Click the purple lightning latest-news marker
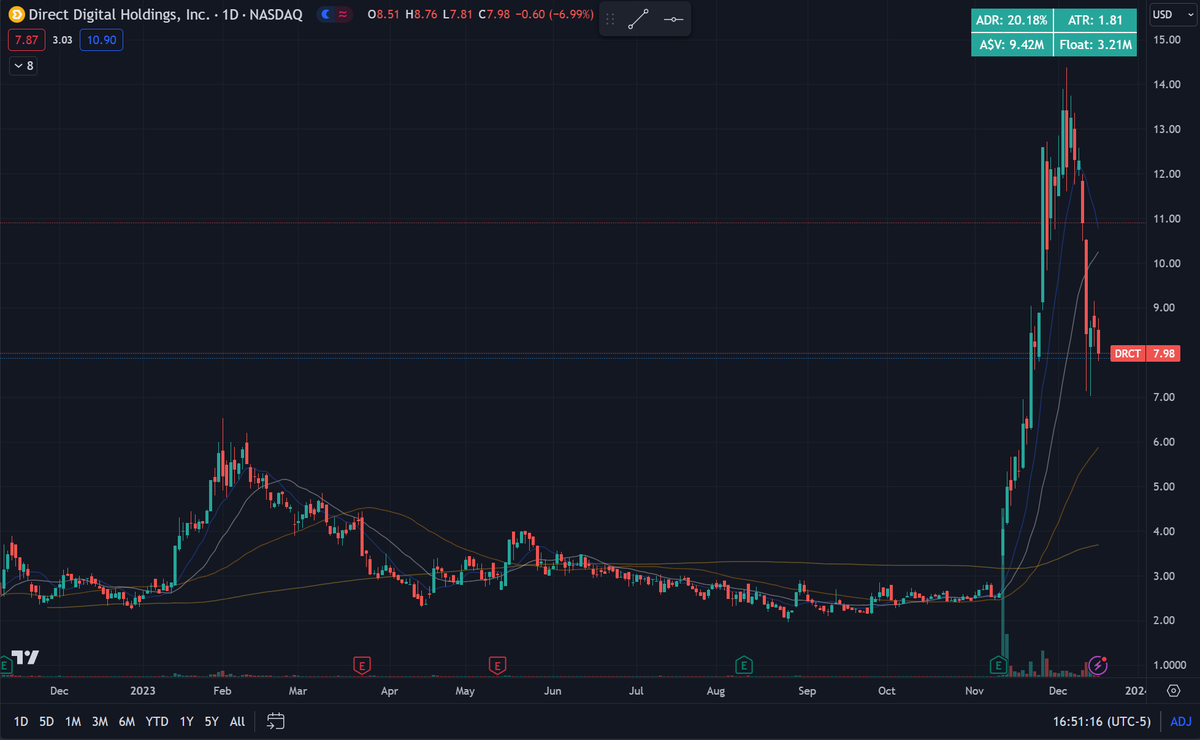 [1098, 664]
